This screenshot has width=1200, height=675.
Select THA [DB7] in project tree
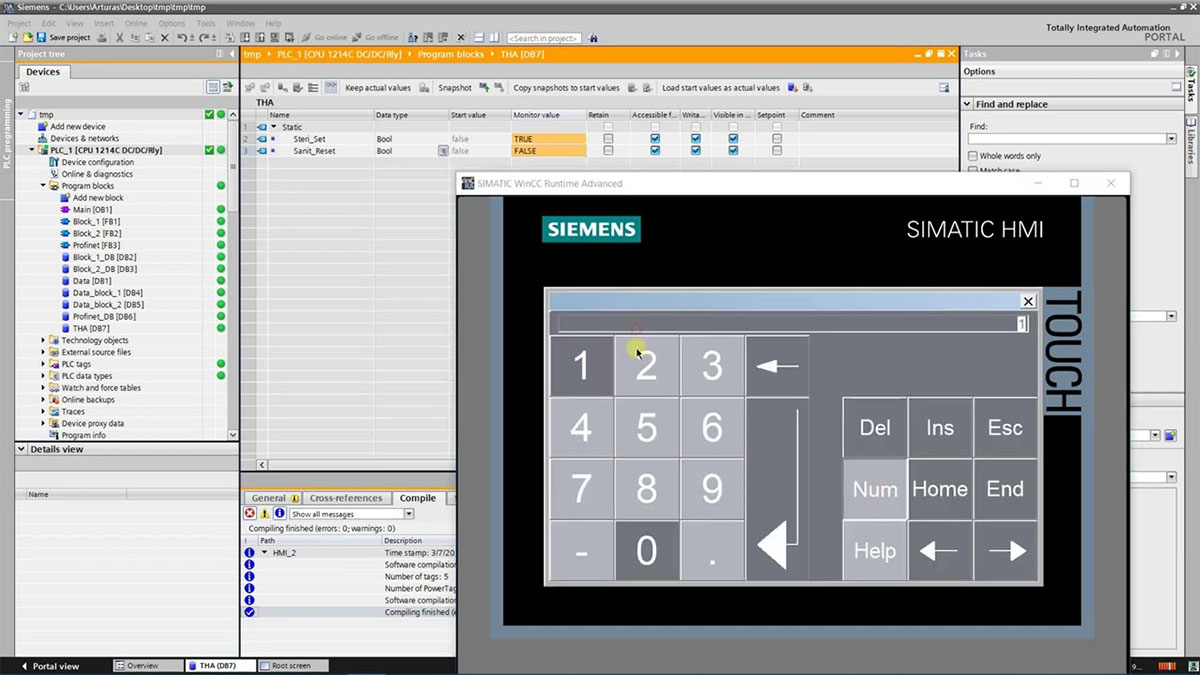[91, 328]
